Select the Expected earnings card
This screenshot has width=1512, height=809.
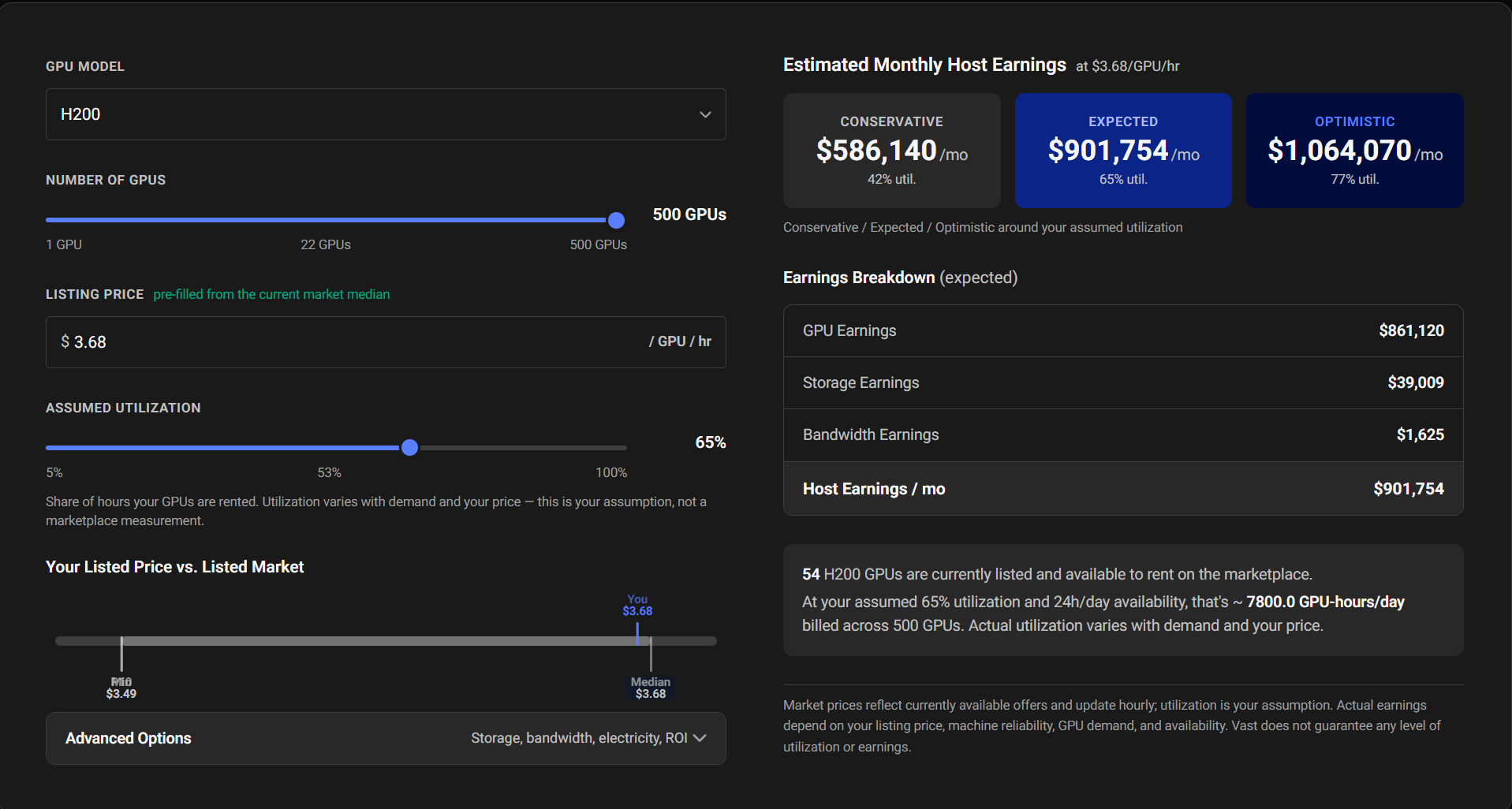[1123, 151]
